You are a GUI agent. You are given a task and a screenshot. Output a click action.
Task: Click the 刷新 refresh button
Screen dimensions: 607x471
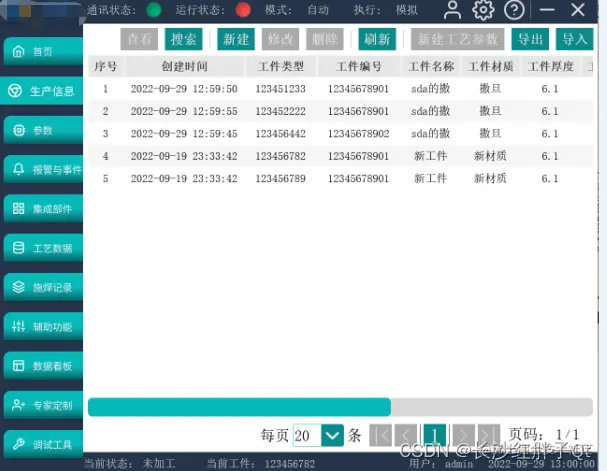click(x=377, y=39)
